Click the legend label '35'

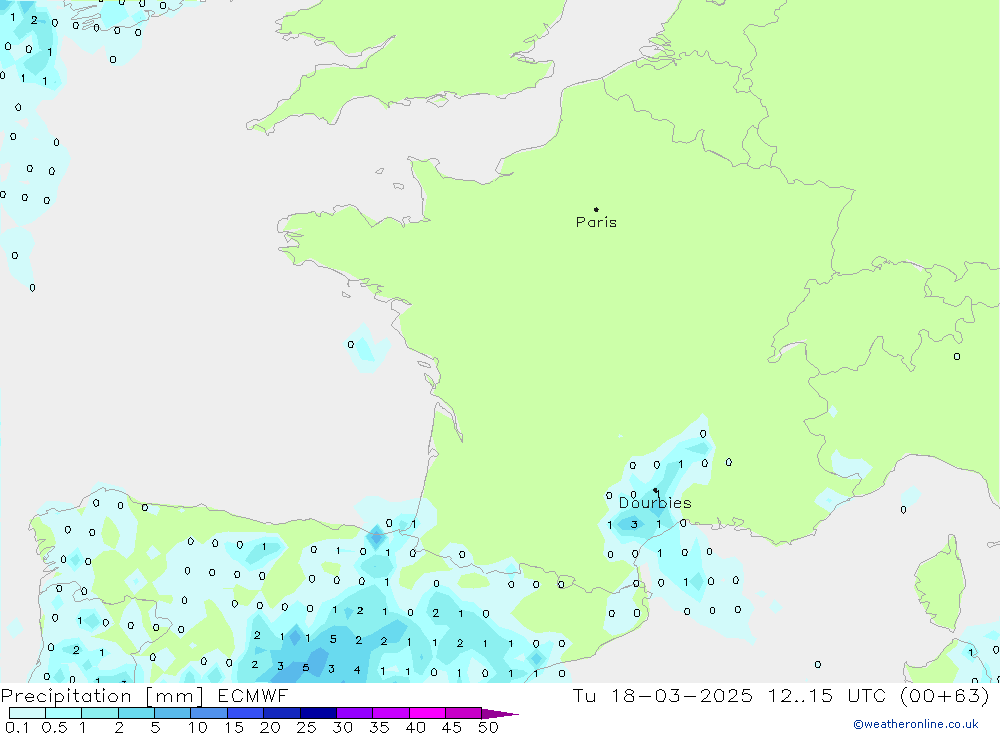click(379, 727)
